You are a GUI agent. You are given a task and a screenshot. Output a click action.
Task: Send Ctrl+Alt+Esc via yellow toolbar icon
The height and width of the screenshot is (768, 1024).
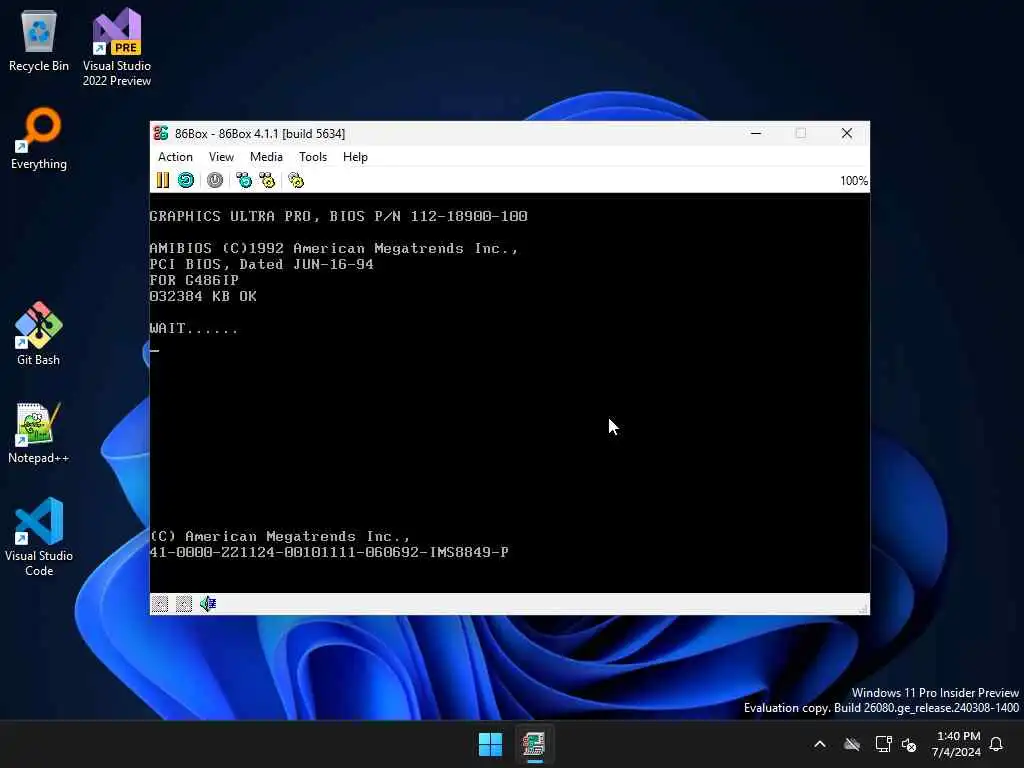(267, 180)
